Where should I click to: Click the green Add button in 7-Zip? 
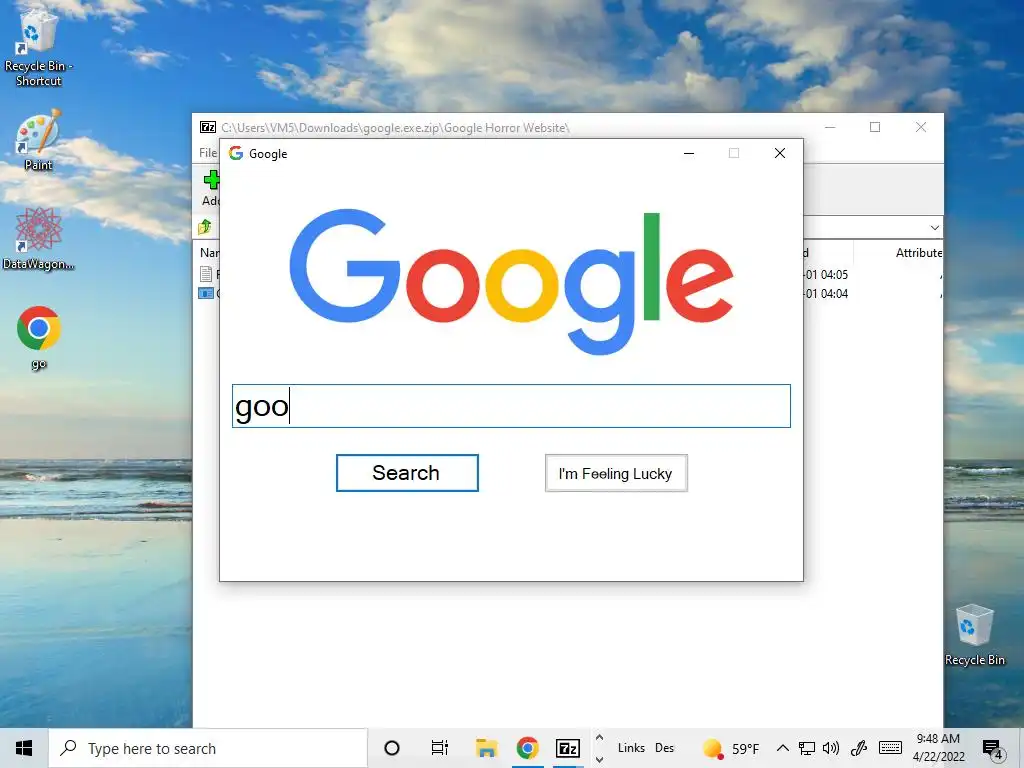tap(210, 188)
